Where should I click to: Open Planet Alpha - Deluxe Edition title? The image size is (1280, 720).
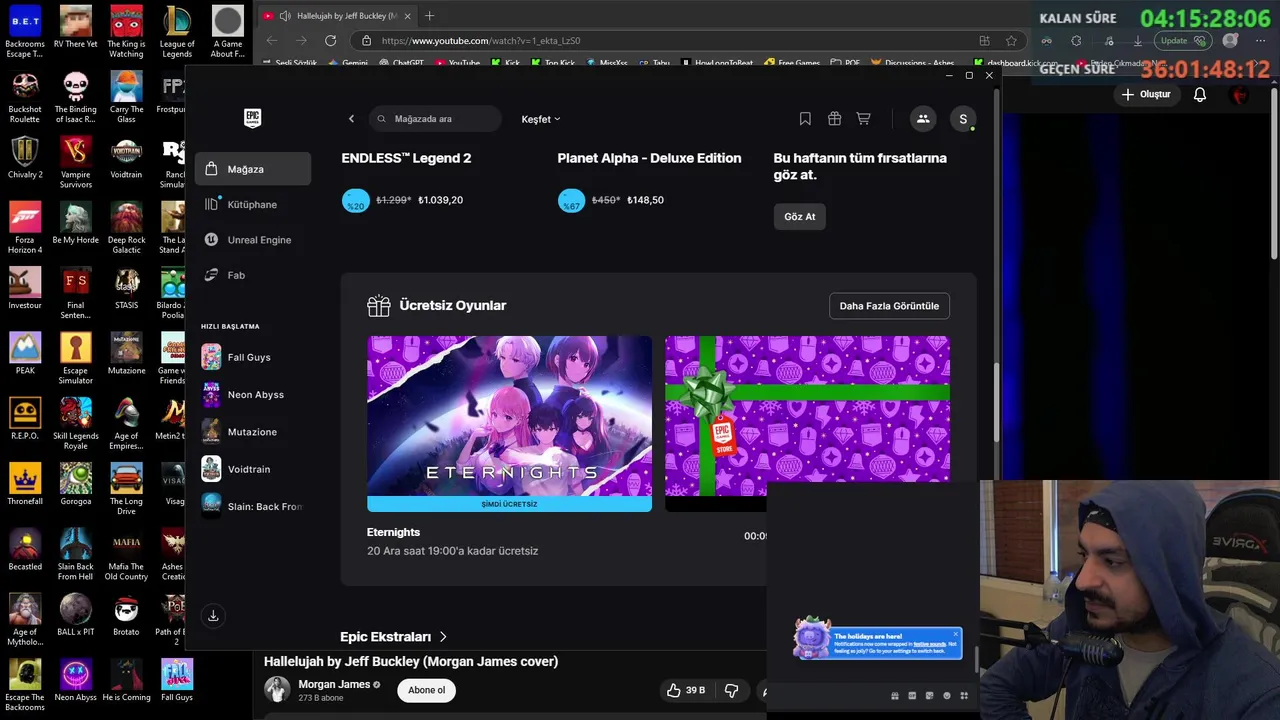pyautogui.click(x=649, y=158)
